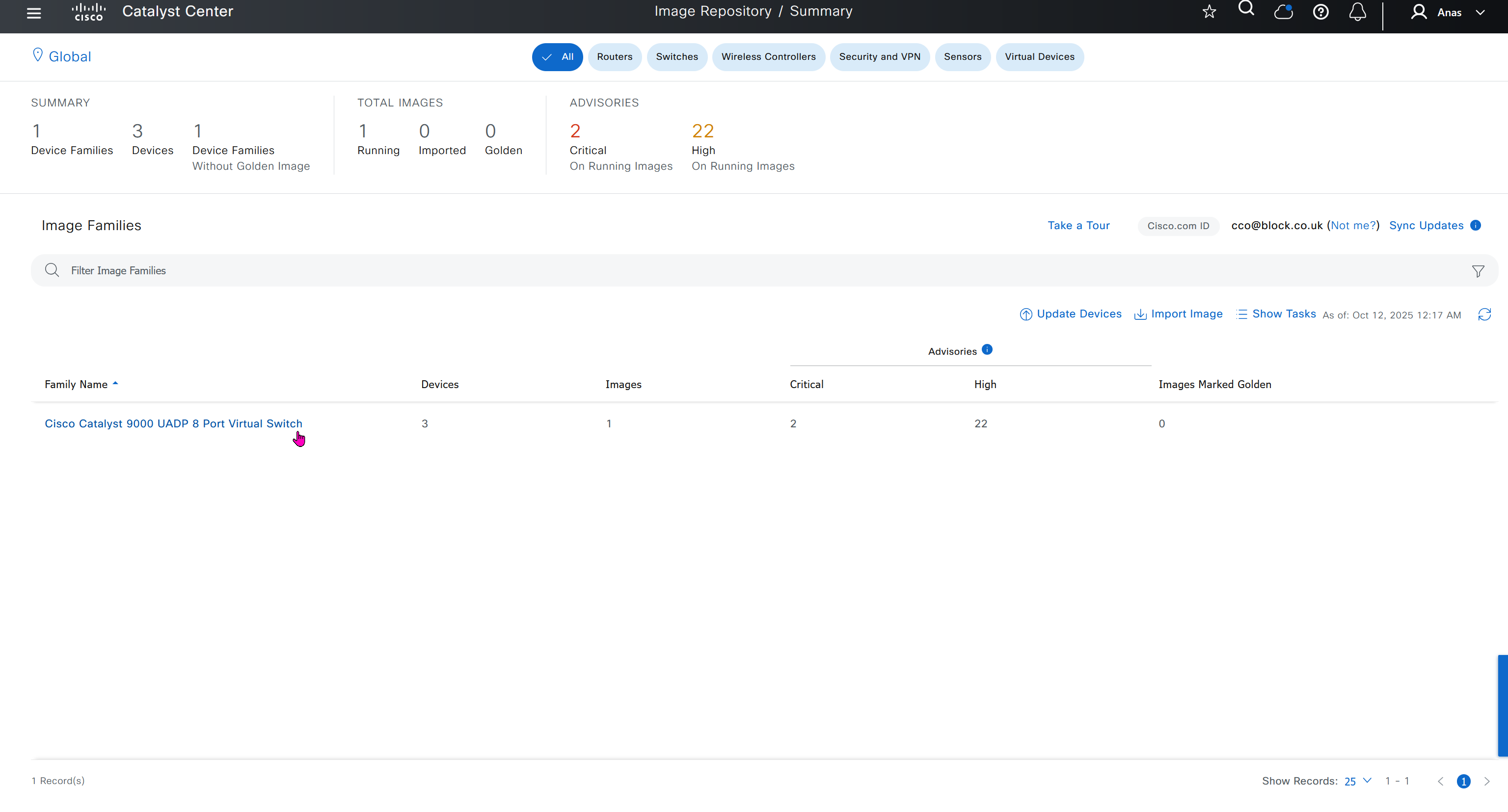Sort by Family Name column
This screenshot has height=812, width=1508.
click(x=76, y=384)
